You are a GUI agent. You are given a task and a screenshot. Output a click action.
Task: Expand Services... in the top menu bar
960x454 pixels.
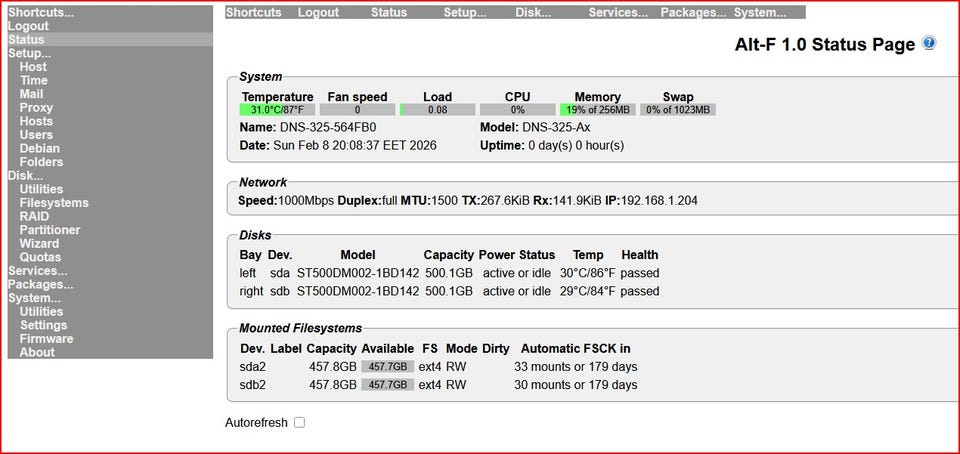618,12
